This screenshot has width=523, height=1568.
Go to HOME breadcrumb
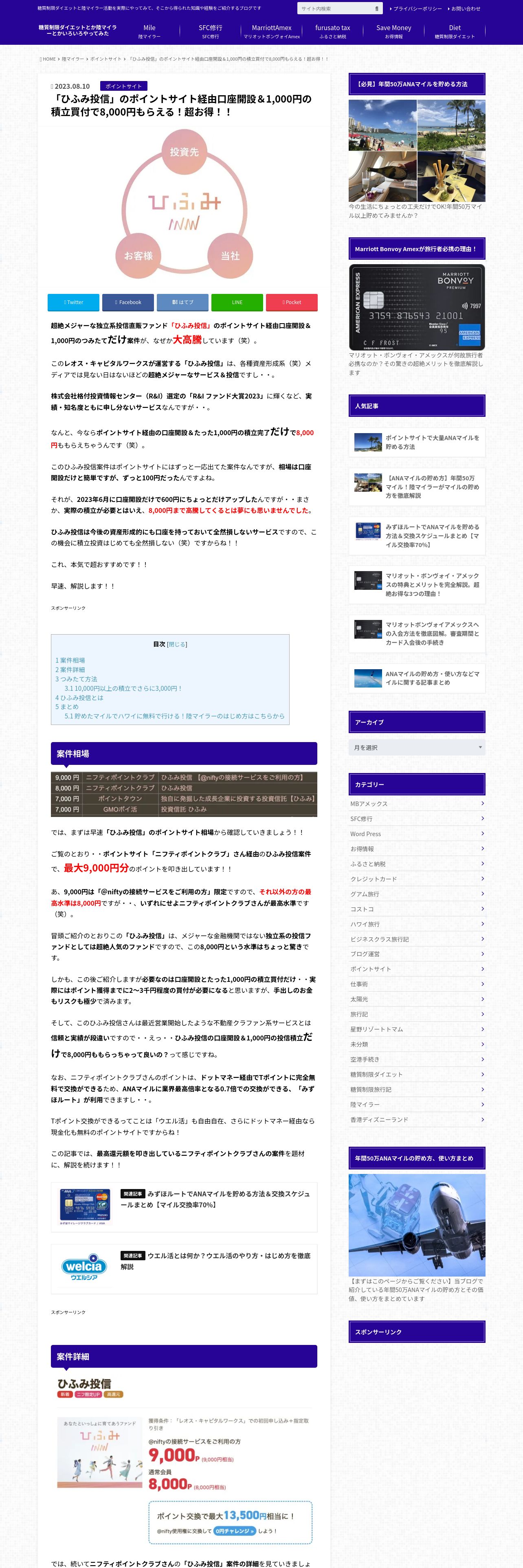[x=48, y=59]
